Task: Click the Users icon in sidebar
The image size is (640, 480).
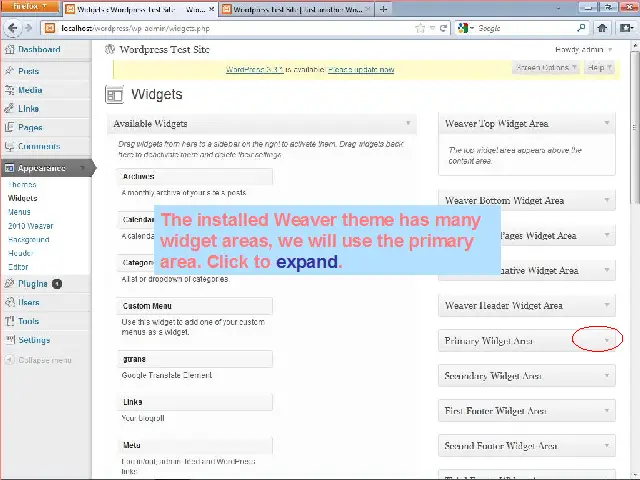Action: [10, 302]
